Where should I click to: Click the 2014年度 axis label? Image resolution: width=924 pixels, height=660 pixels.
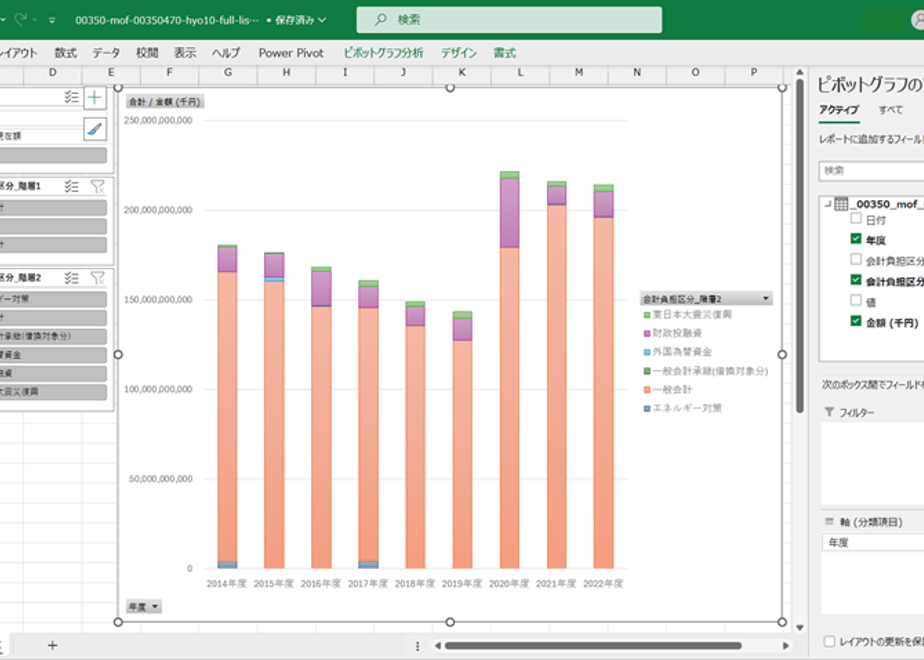[x=226, y=583]
